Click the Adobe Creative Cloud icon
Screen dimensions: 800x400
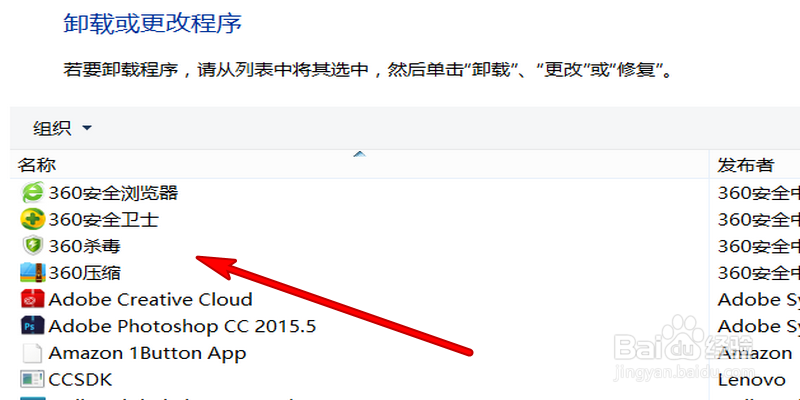tap(33, 299)
